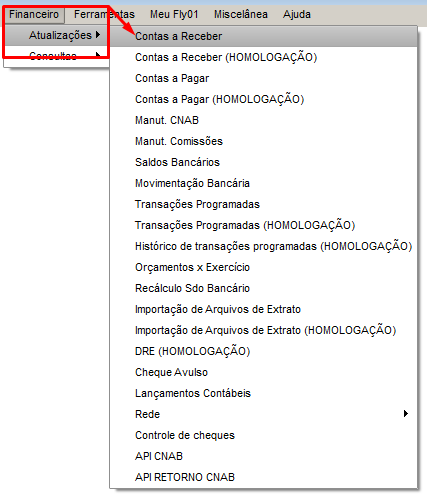Open Saldos Bancários
Screen dimensions: 427x503
coord(263,162)
